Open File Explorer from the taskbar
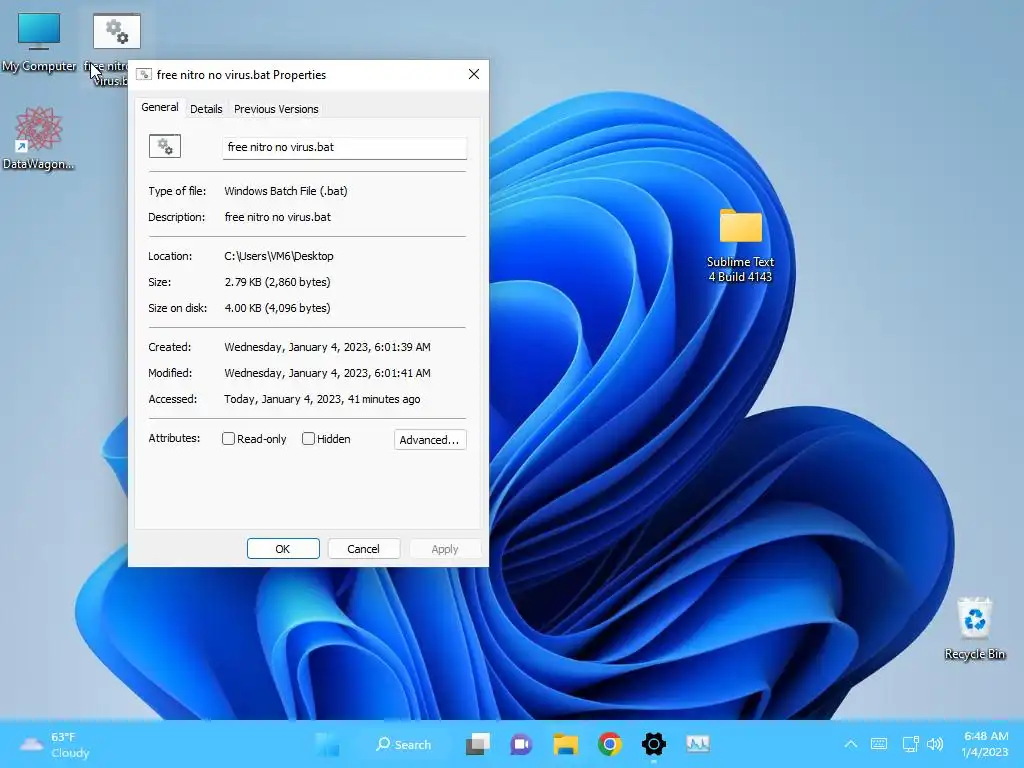 click(x=566, y=744)
